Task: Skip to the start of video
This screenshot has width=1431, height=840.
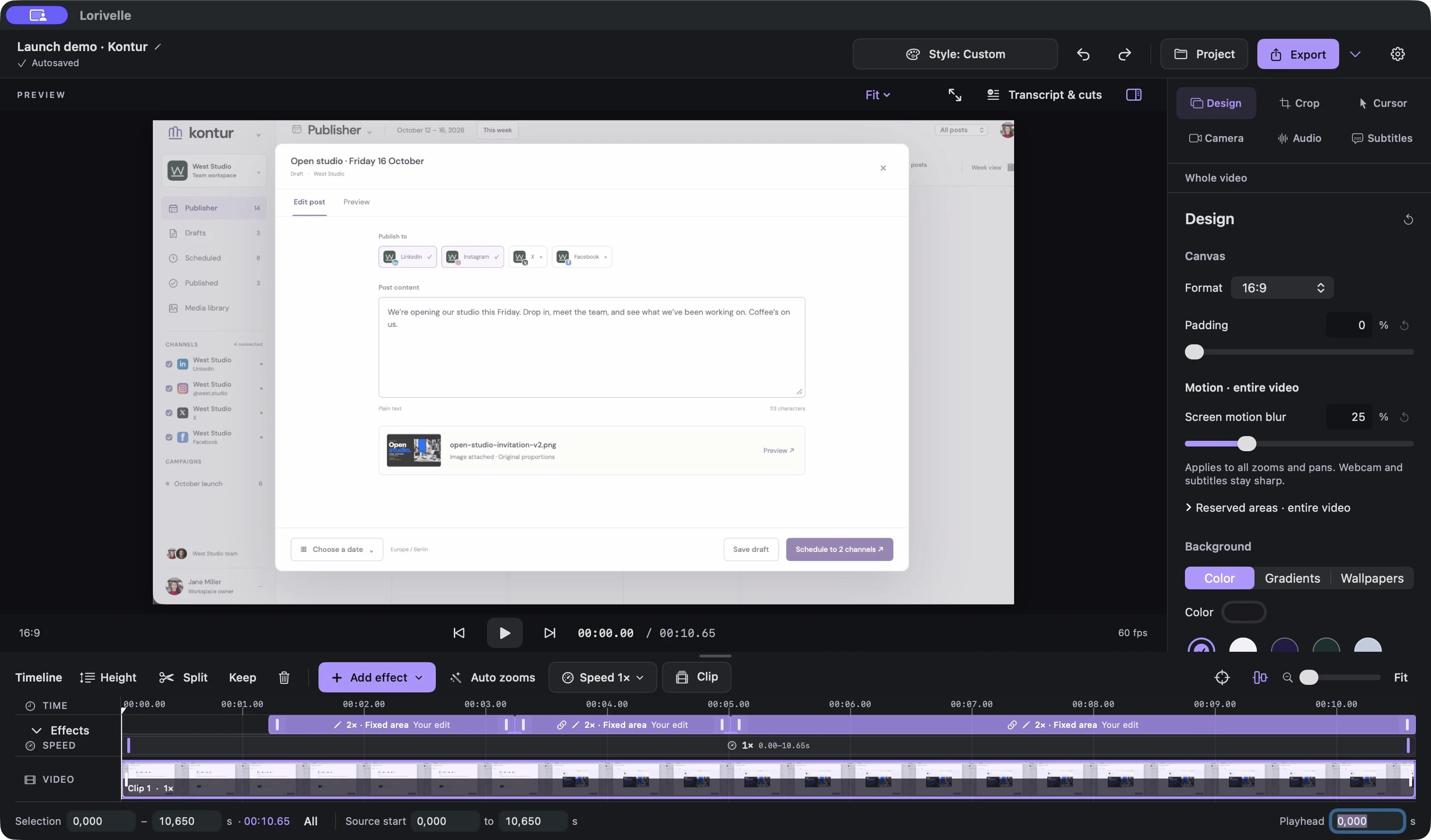Action: pos(459,633)
